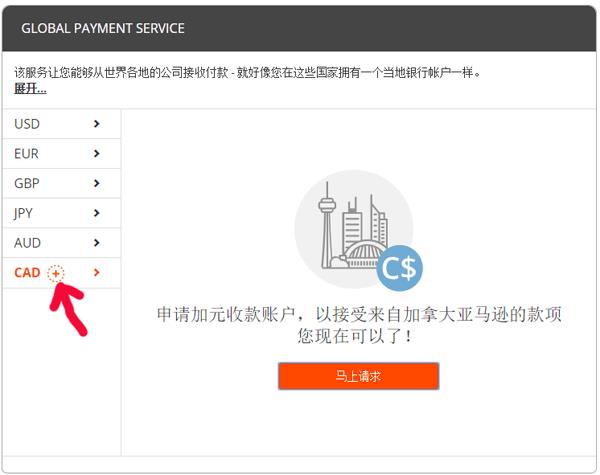Click the chevron arrow beside GBP
Image resolution: width=600 pixels, height=475 pixels.
[x=96, y=183]
